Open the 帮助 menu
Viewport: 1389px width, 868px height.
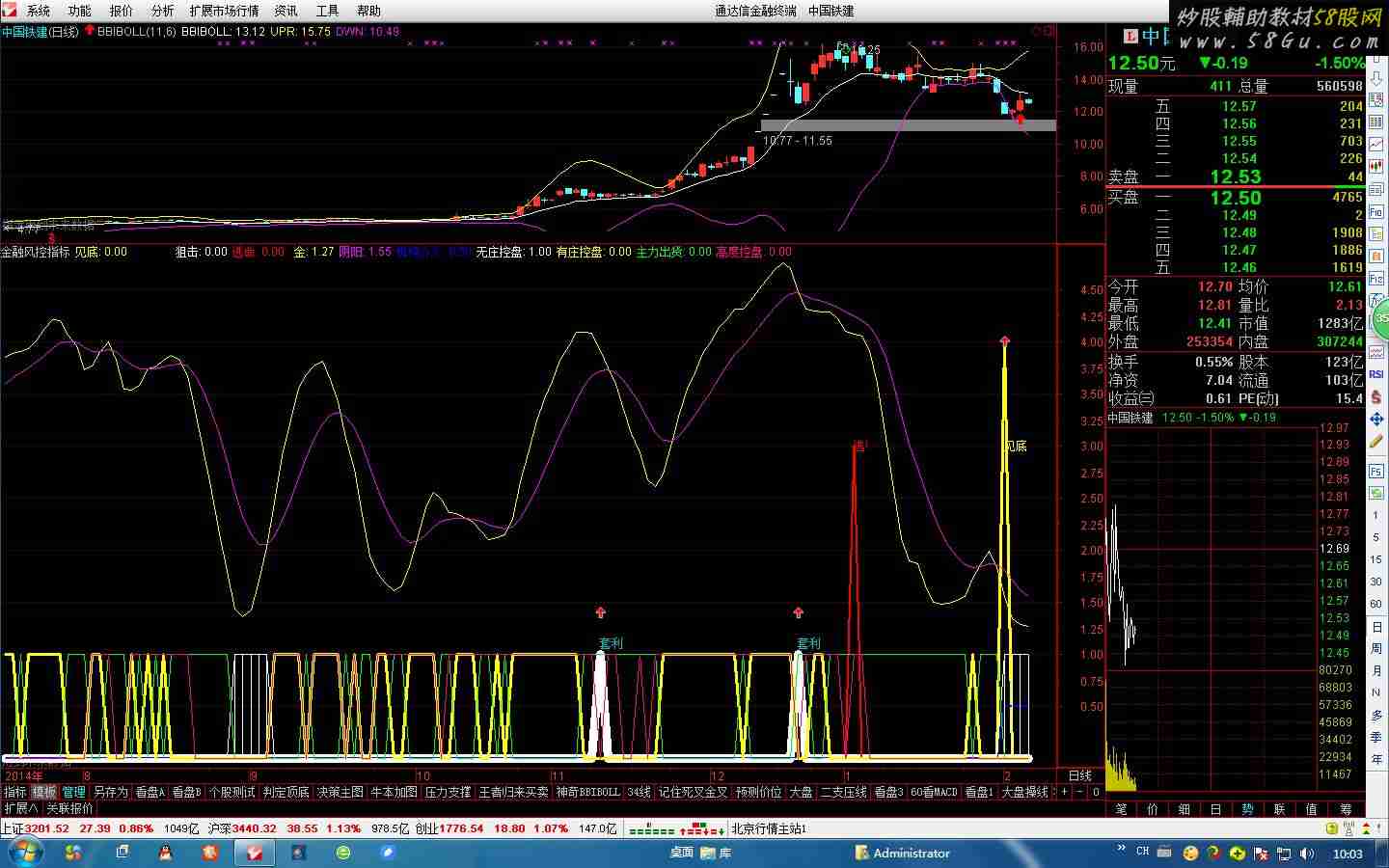pos(368,11)
